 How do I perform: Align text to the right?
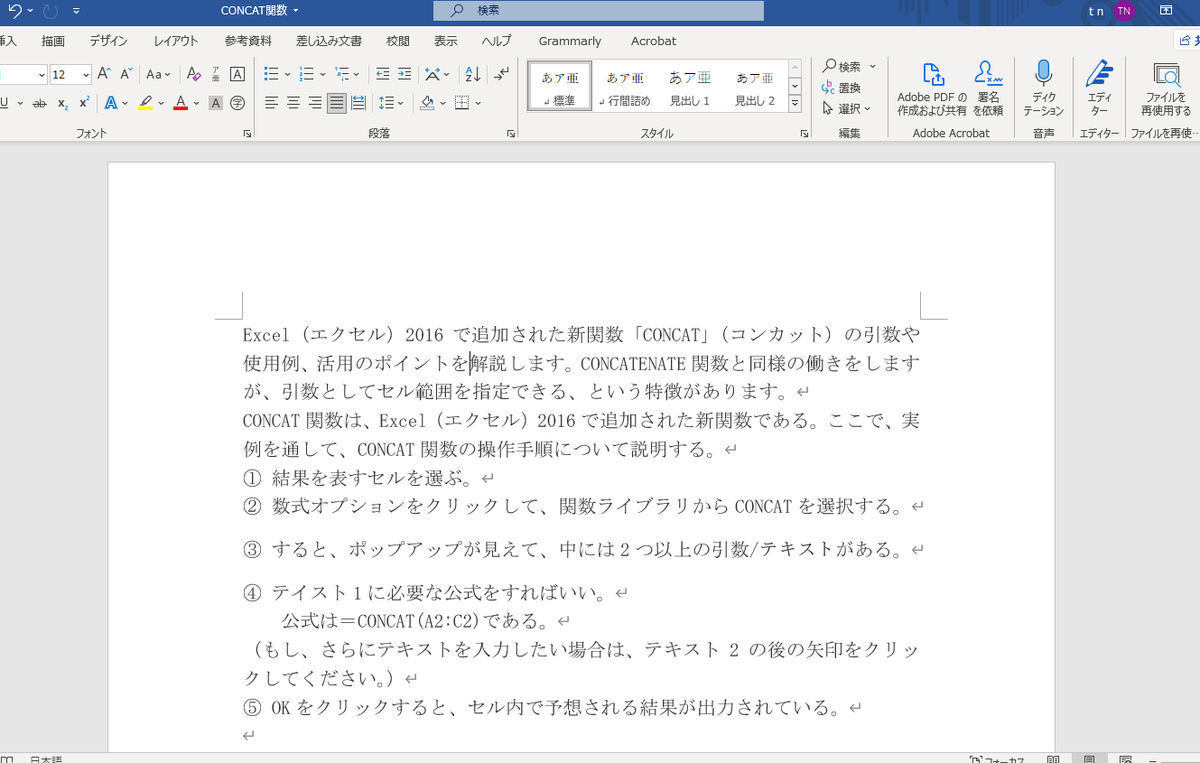[x=315, y=102]
